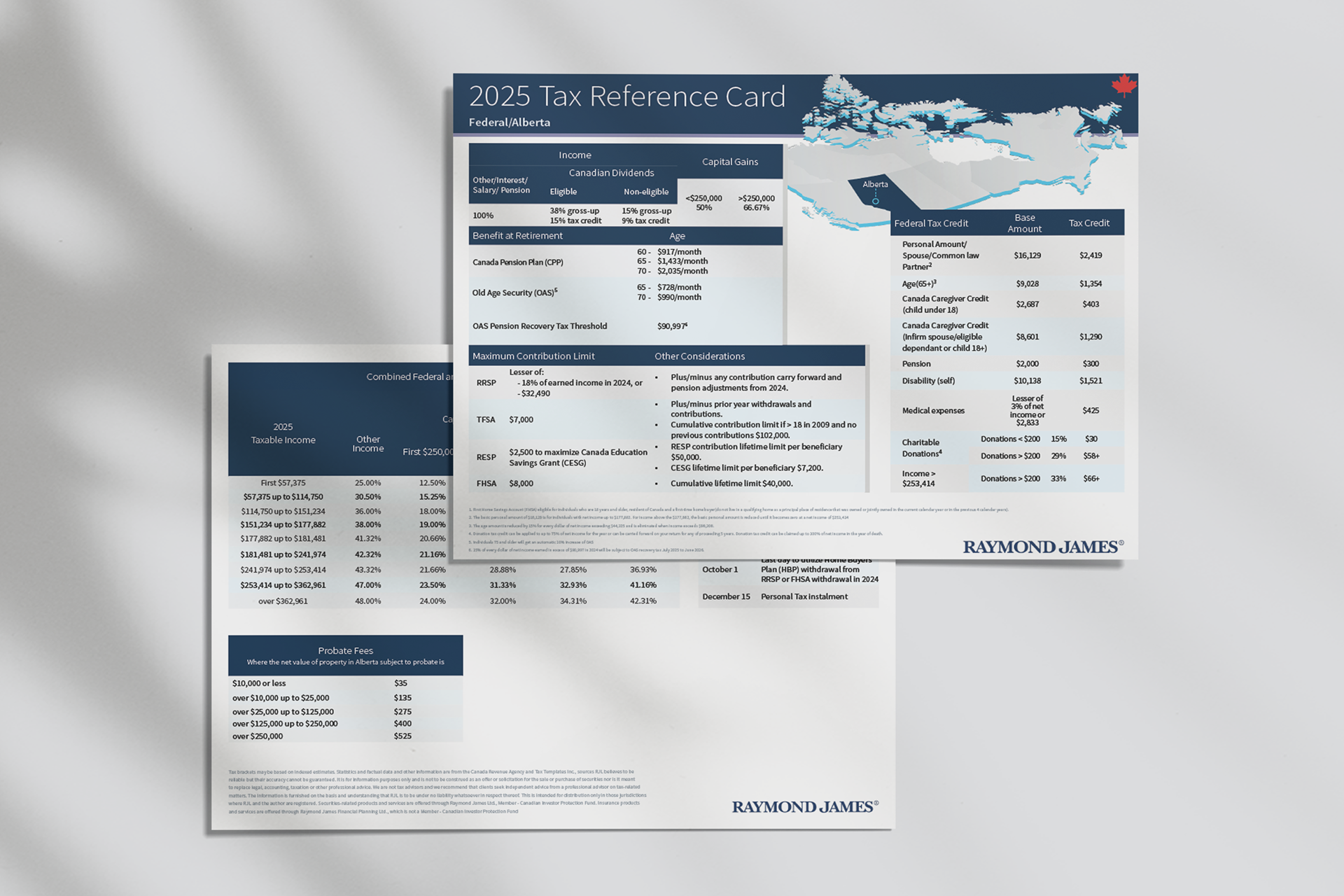
Task: Select the TFSA '$7,000' limit
Action: [521, 420]
